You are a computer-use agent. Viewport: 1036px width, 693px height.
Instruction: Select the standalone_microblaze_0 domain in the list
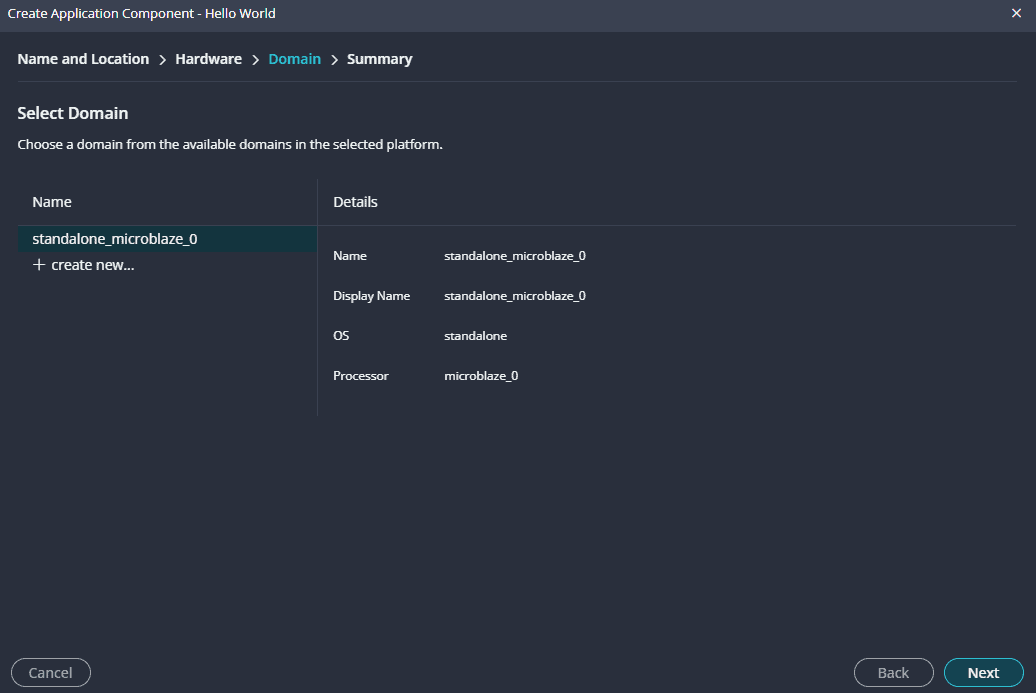click(x=115, y=239)
